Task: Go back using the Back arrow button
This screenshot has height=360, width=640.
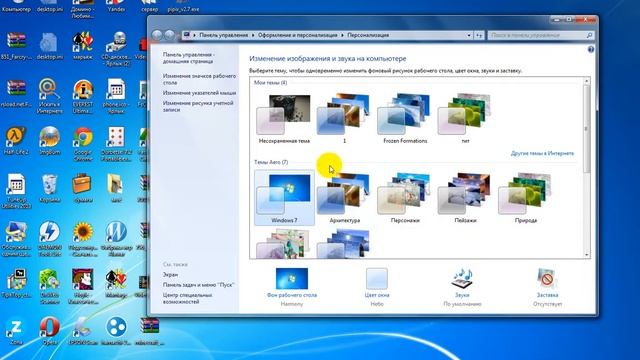Action: click(157, 35)
